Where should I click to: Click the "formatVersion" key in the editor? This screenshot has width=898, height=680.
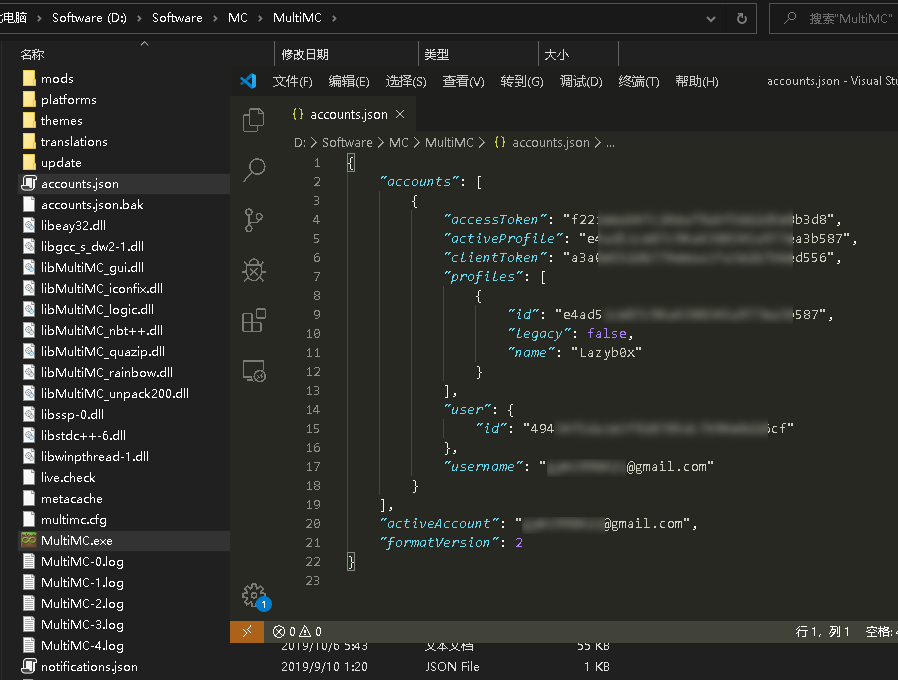coord(438,543)
